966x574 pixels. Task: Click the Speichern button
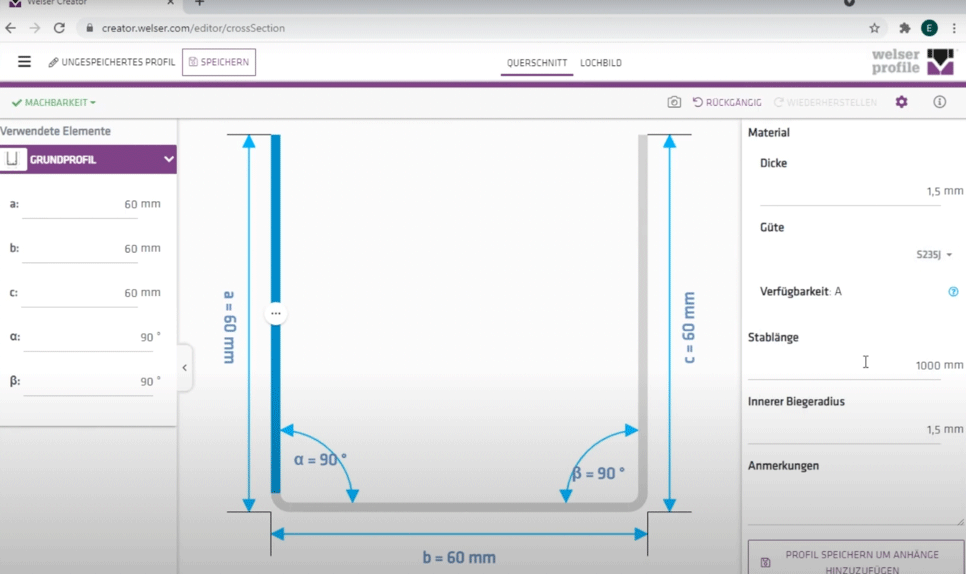218,62
